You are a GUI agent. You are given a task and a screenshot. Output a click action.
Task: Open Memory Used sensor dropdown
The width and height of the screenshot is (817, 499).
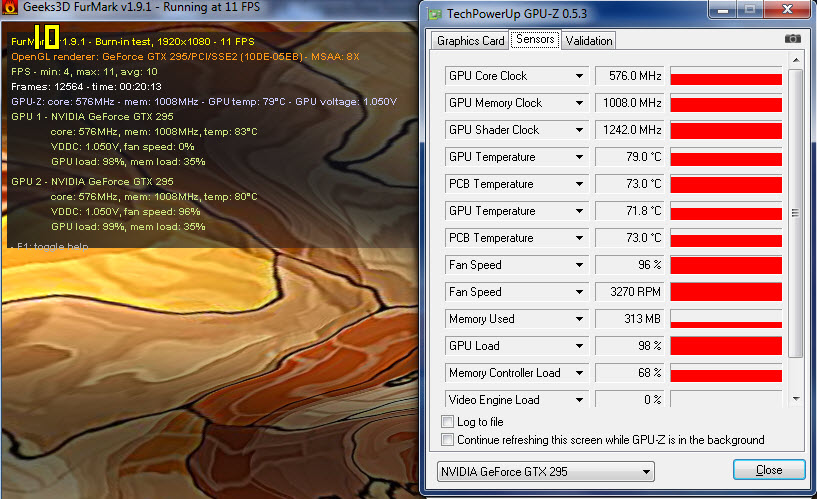pyautogui.click(x=579, y=319)
